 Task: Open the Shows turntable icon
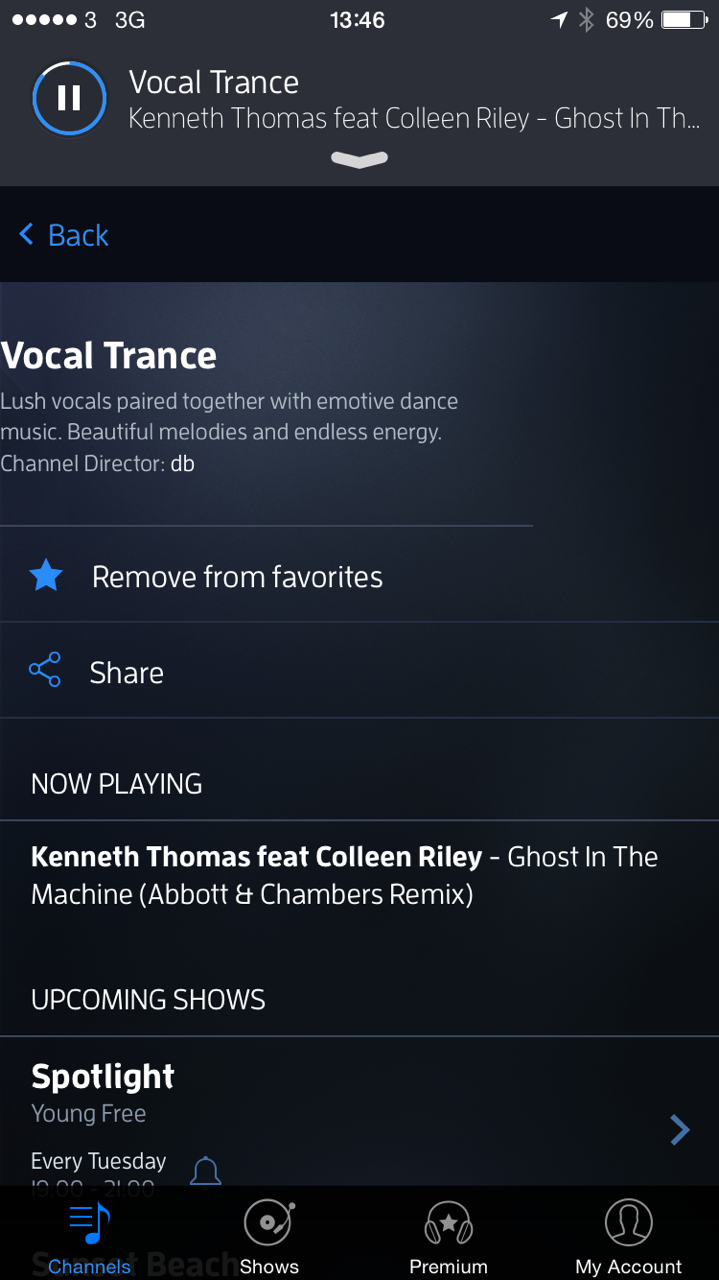269,1222
